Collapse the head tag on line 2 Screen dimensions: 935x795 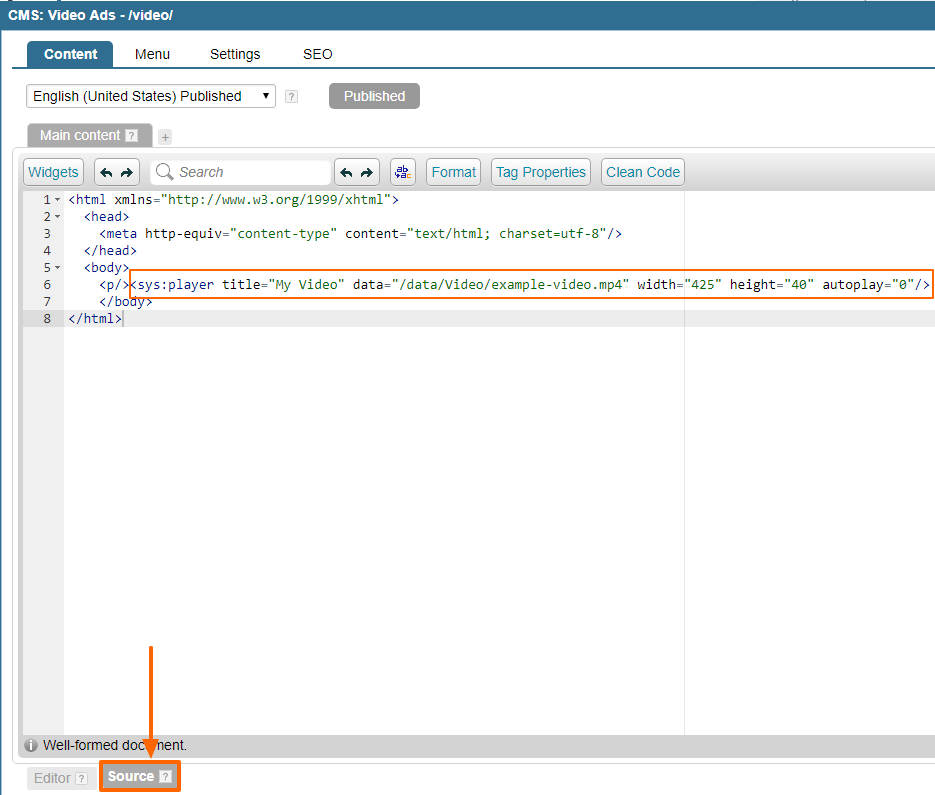[58, 216]
